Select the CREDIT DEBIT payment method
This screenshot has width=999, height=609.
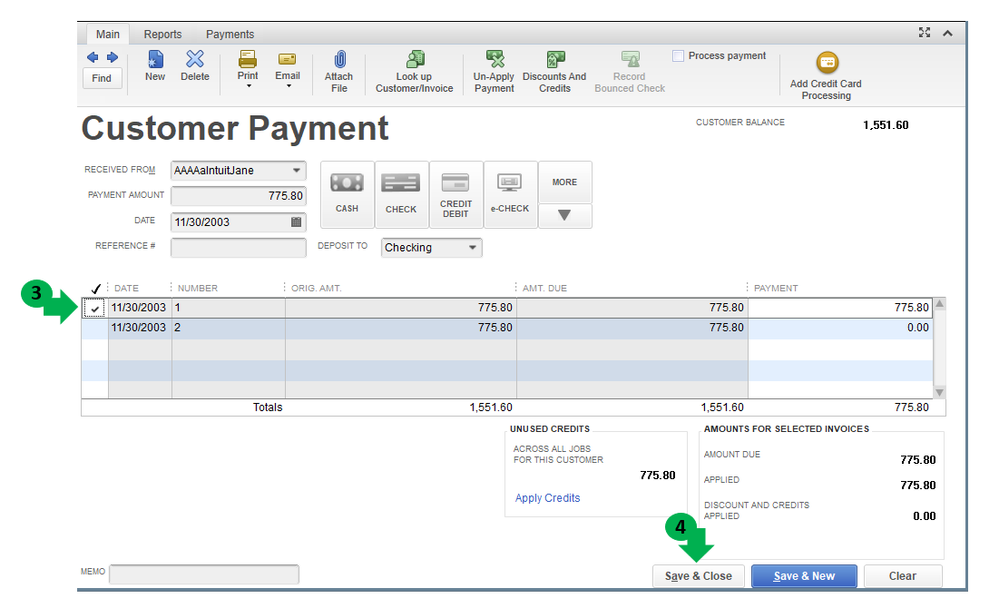pyautogui.click(x=456, y=194)
